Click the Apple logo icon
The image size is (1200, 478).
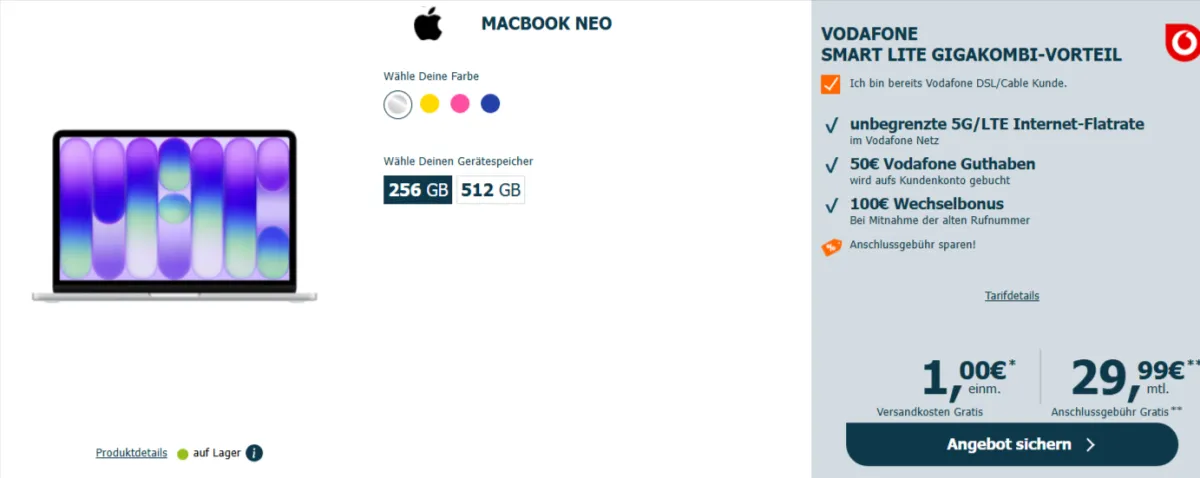[428, 25]
